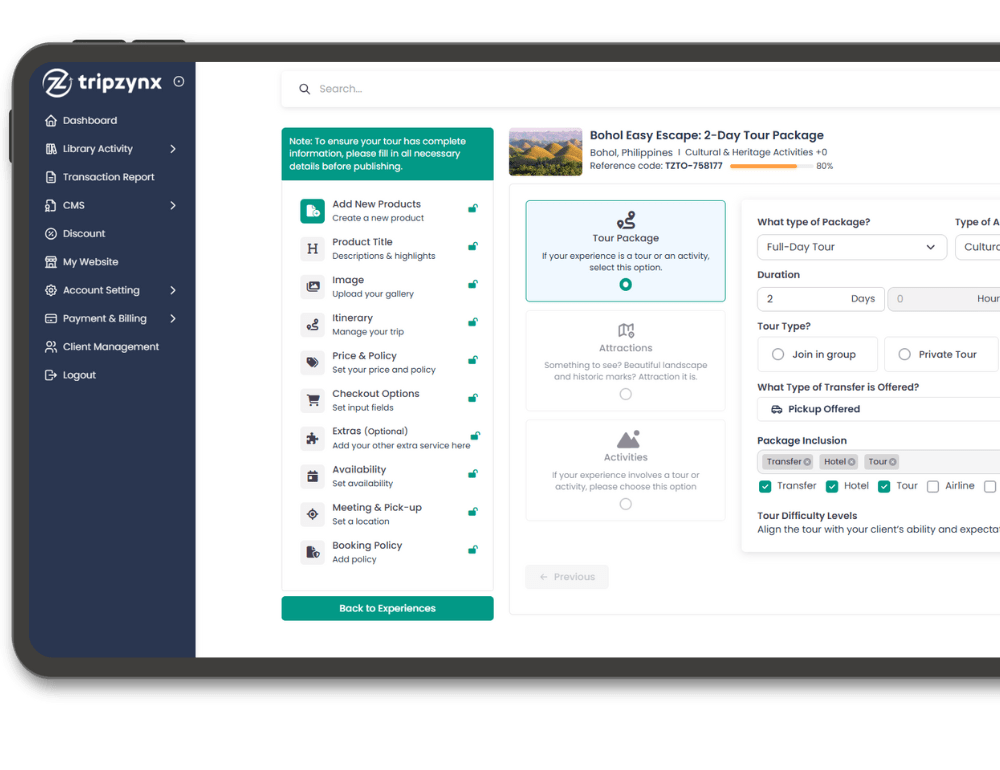1000x770 pixels.
Task: Open the Dashboard menu item
Action: tap(90, 121)
